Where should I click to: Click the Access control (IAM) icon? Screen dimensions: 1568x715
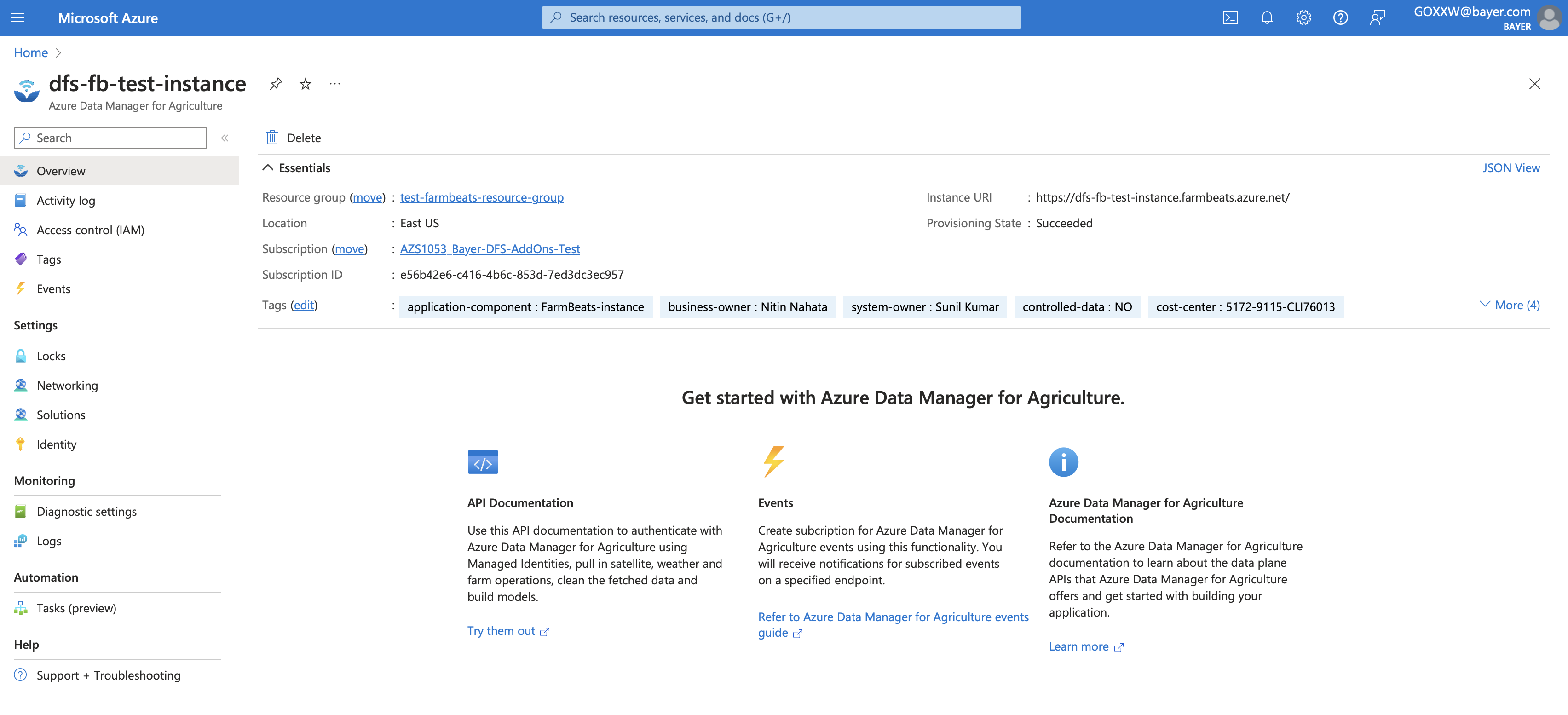tap(21, 230)
